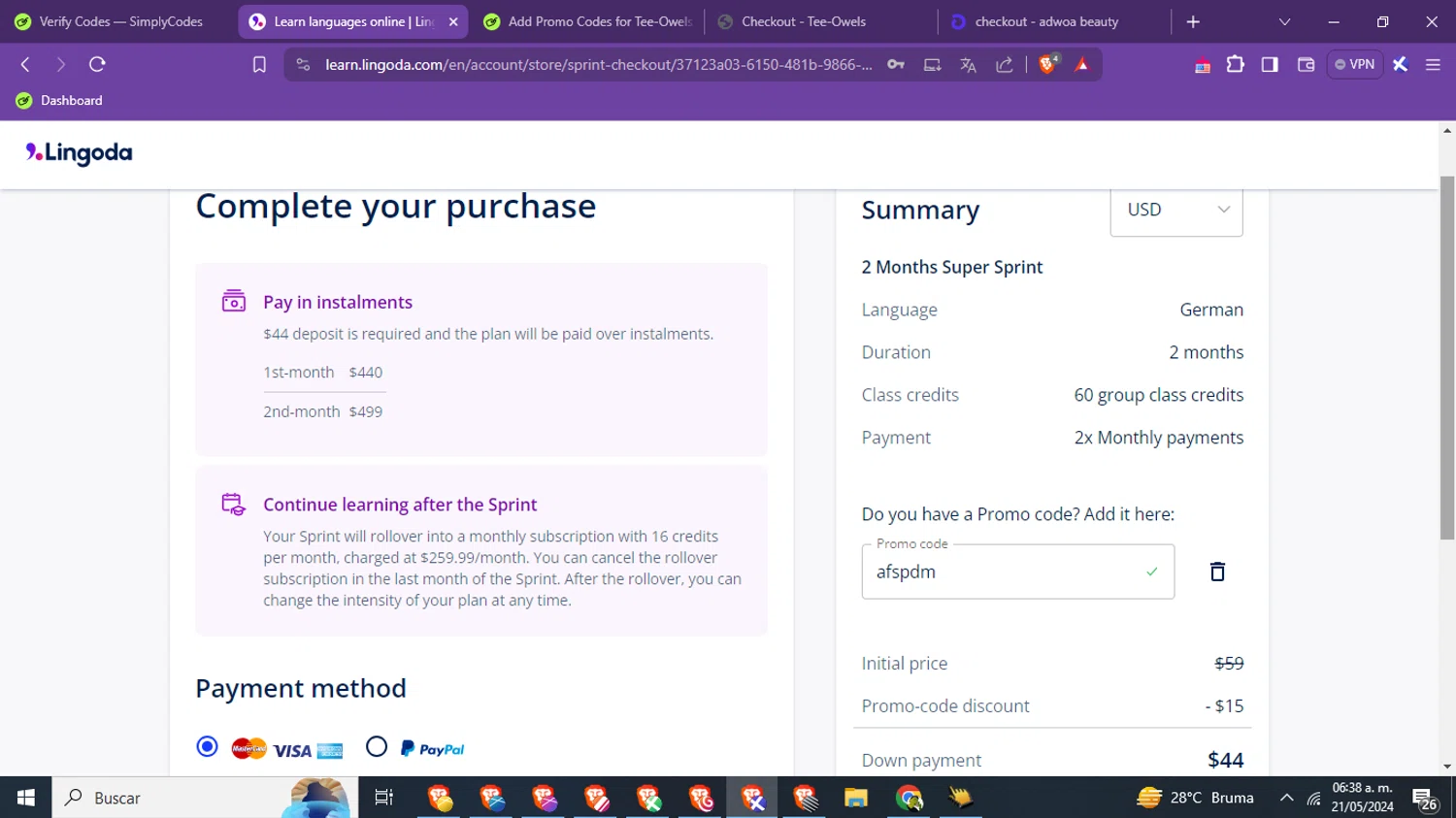The width and height of the screenshot is (1456, 818).
Task: Switch to Checkout Tee-Owels tab
Action: (820, 21)
